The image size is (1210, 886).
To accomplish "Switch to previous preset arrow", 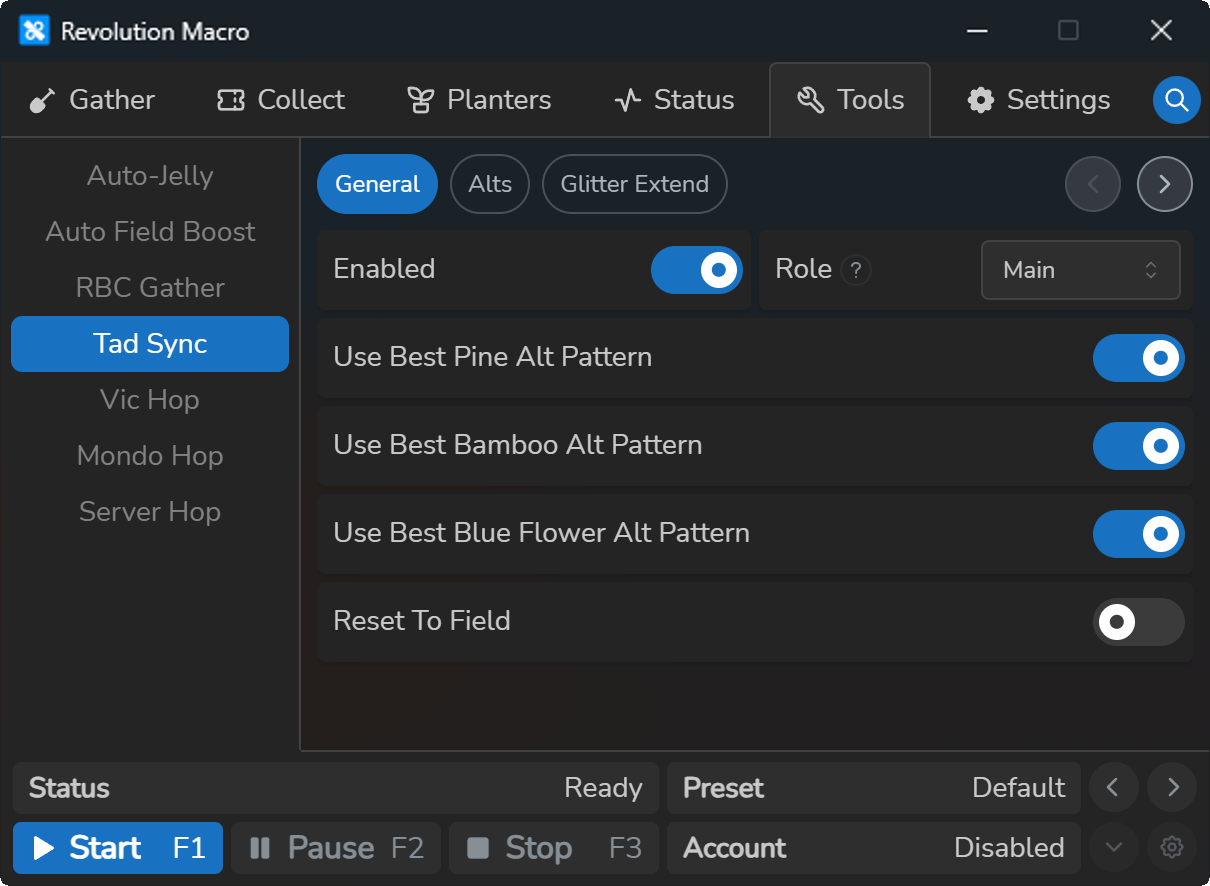I will click(1113, 788).
